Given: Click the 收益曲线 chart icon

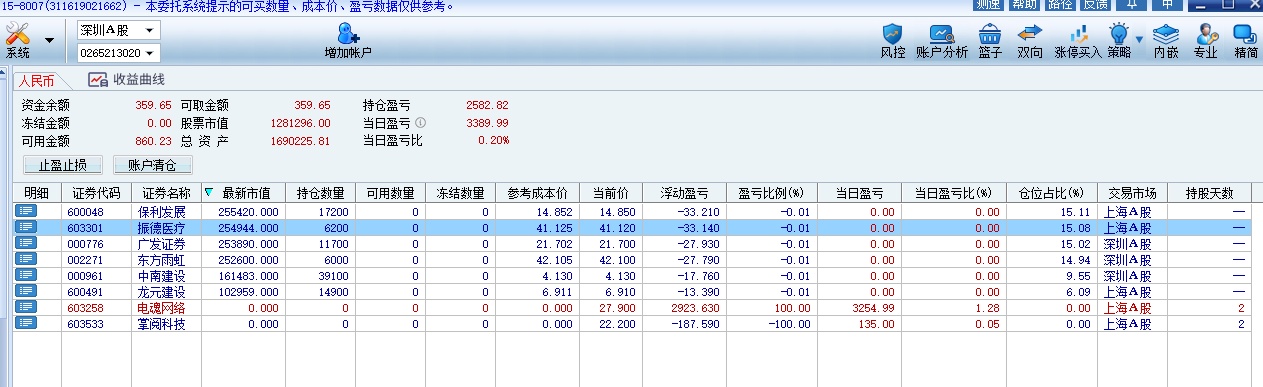Looking at the screenshot, I should coord(97,80).
